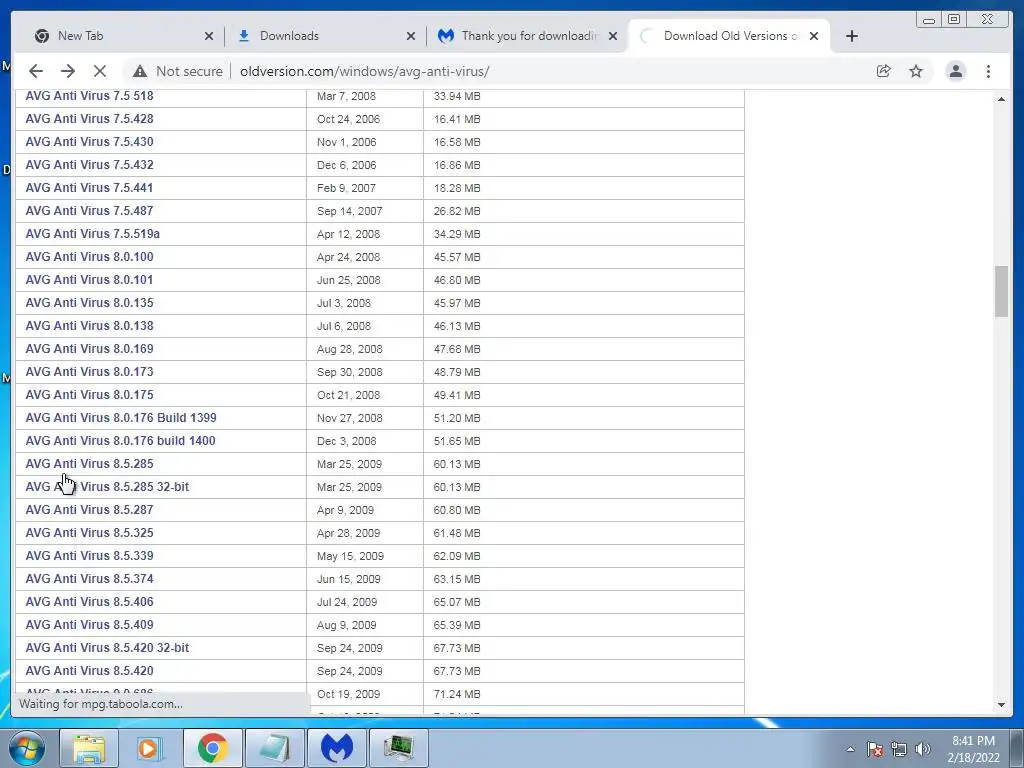Go back to the previous page

36,71
